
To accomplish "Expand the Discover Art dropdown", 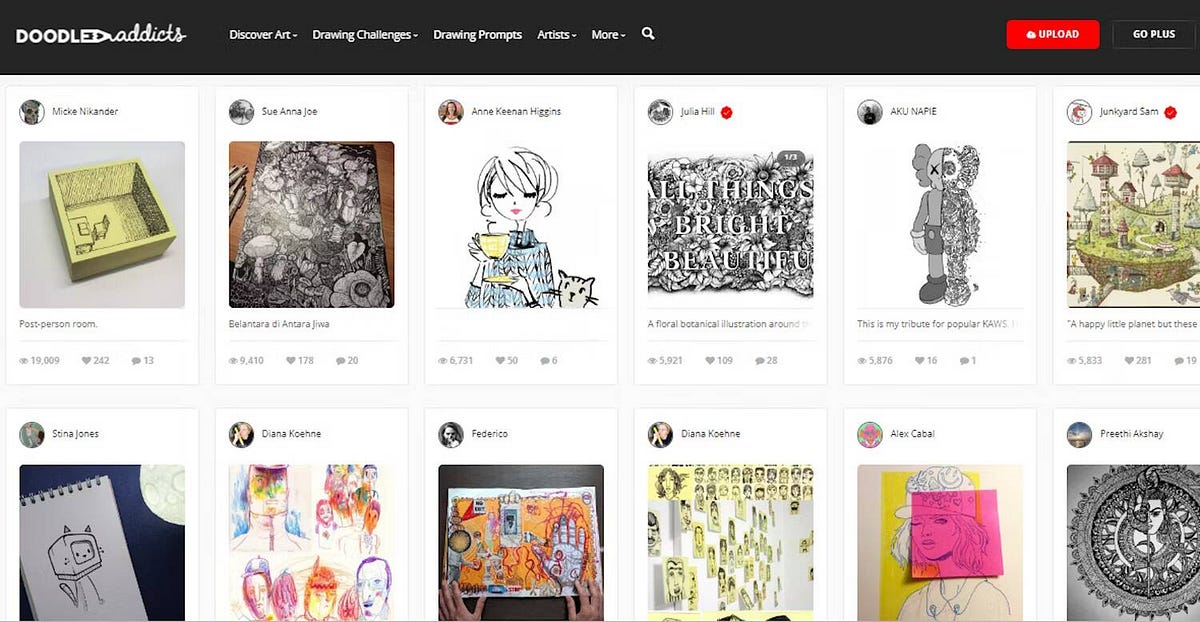I will point(263,34).
